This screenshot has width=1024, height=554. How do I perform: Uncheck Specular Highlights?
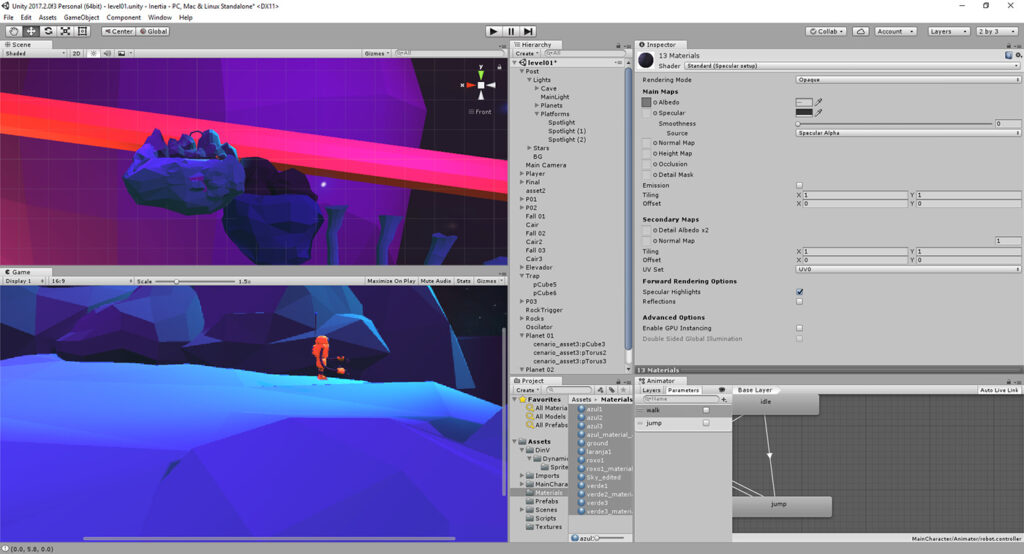point(799,292)
